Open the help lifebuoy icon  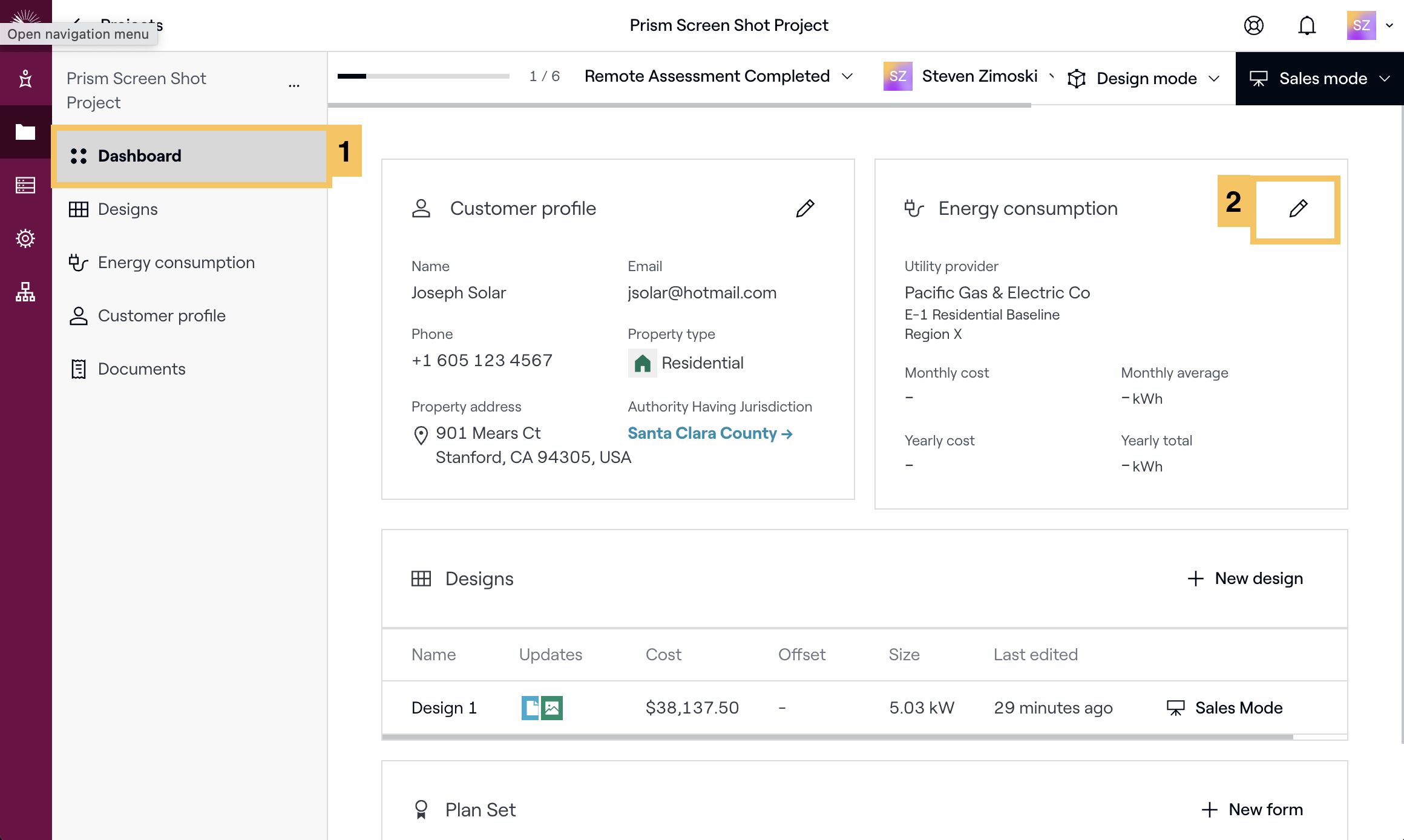click(1253, 25)
